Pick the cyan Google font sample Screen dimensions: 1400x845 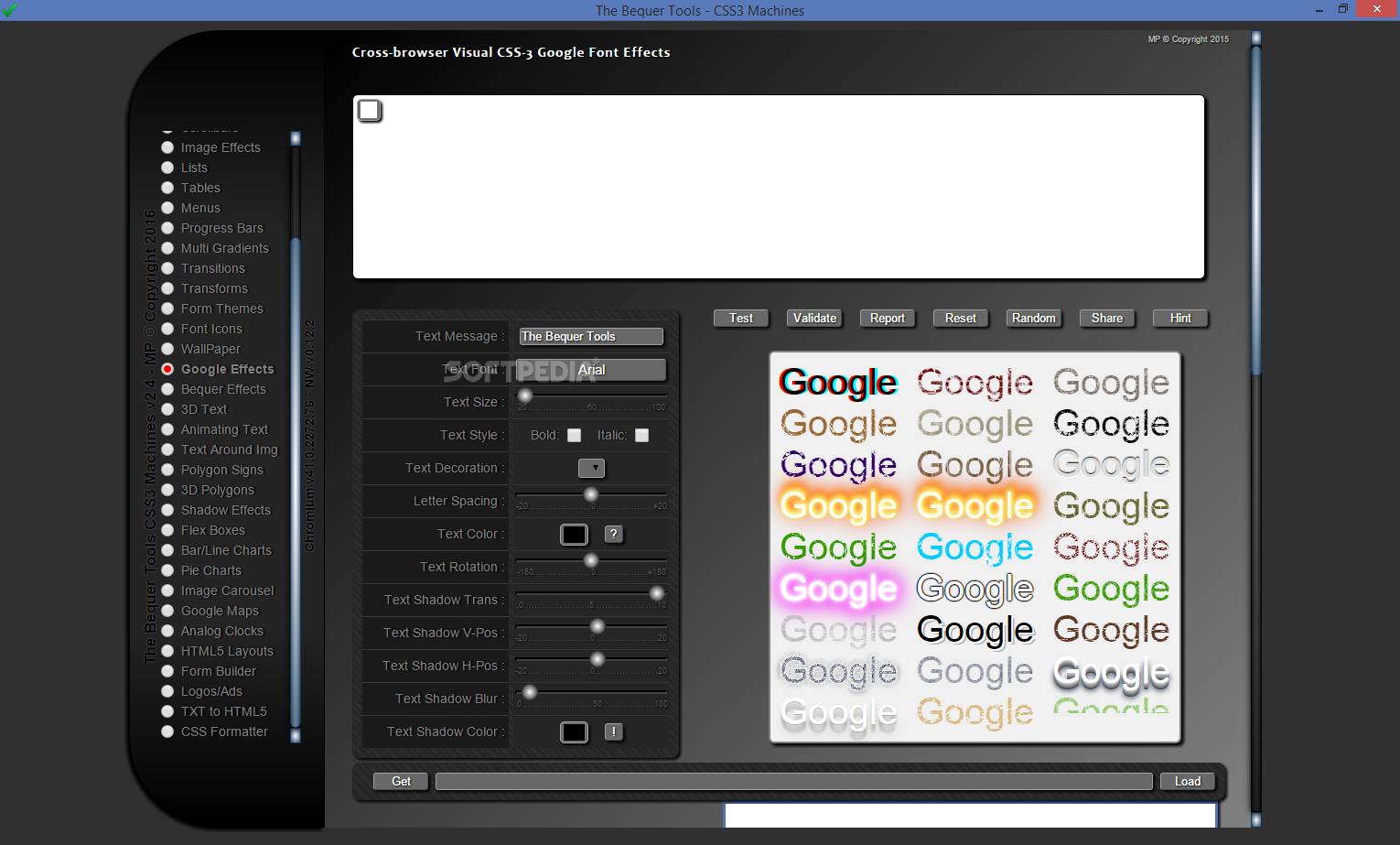[975, 547]
